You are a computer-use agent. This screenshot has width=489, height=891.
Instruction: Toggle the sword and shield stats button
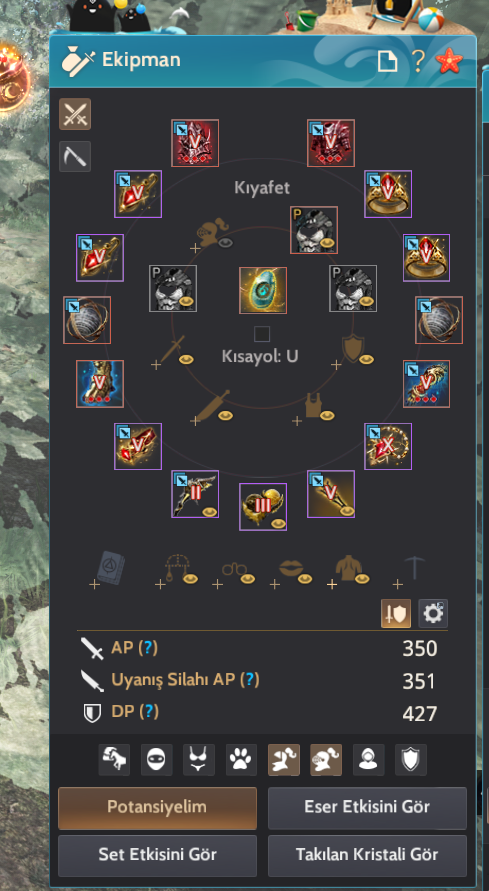(x=396, y=614)
